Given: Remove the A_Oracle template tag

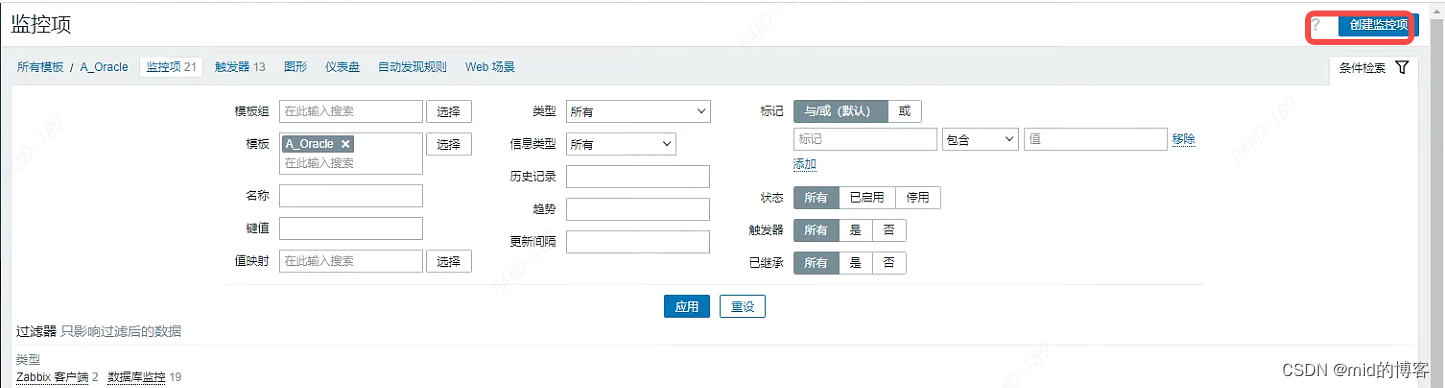Looking at the screenshot, I should click(345, 144).
